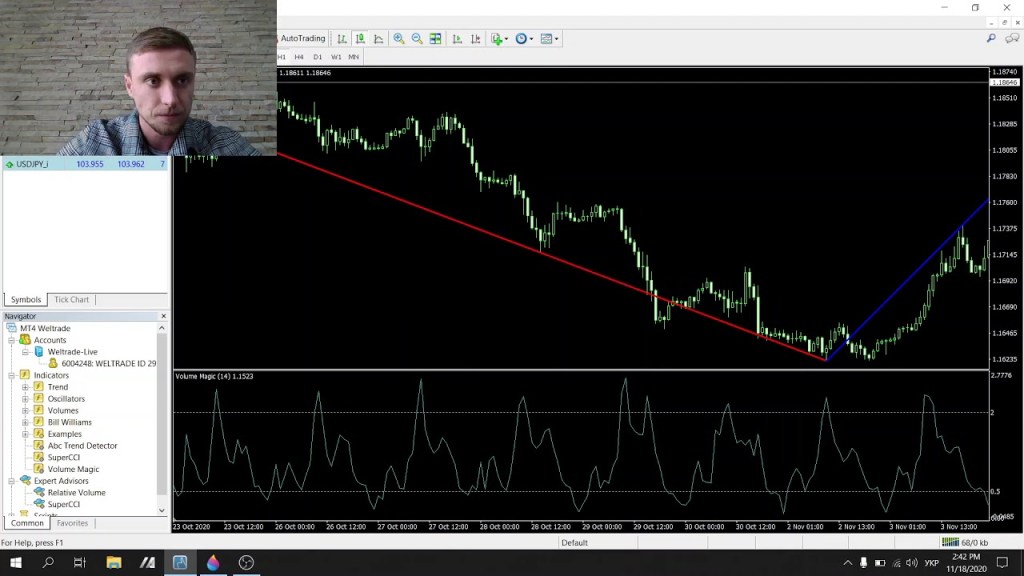
Task: Switch to bar chart view
Action: click(343, 38)
